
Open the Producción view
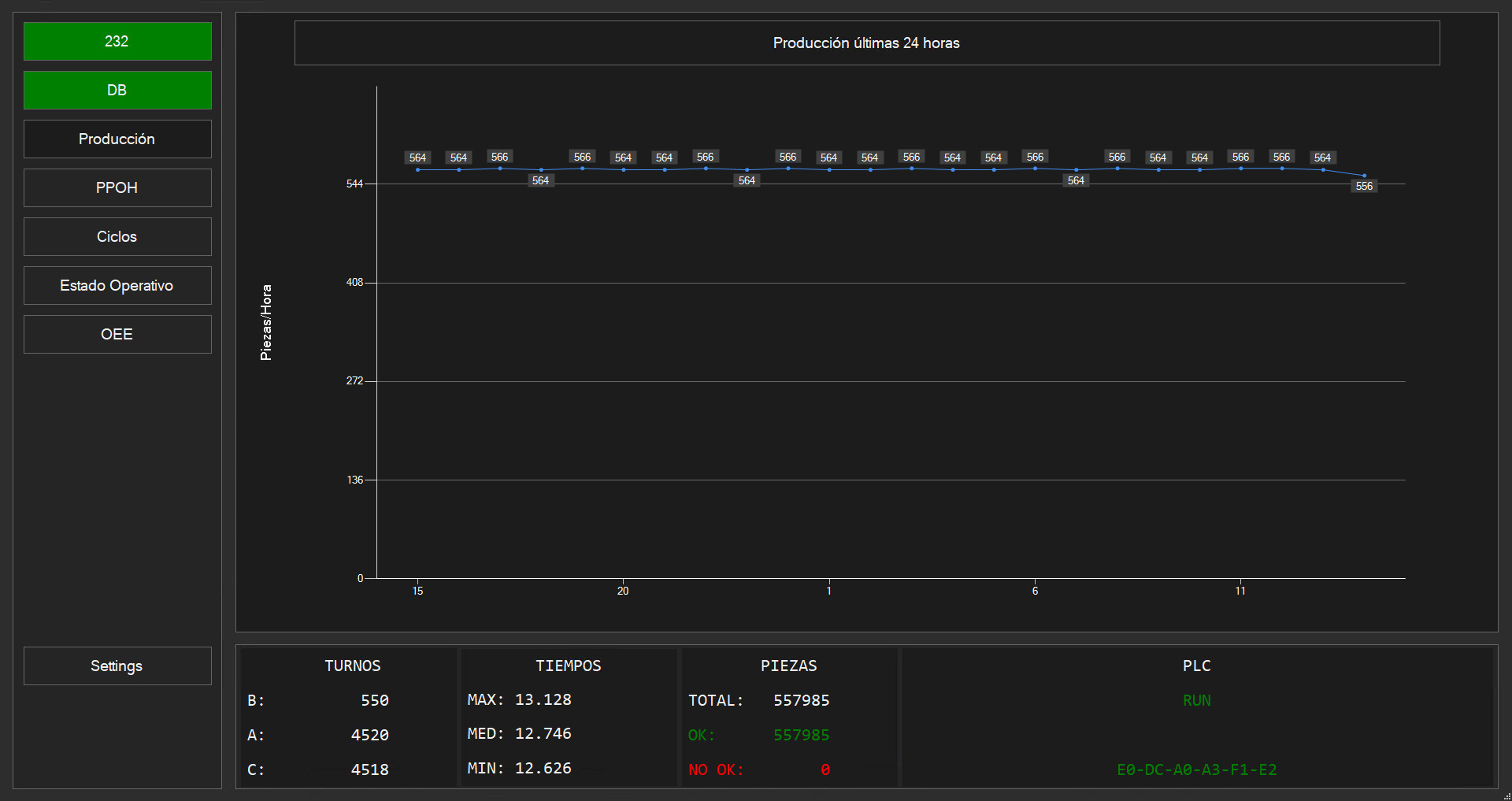(117, 139)
